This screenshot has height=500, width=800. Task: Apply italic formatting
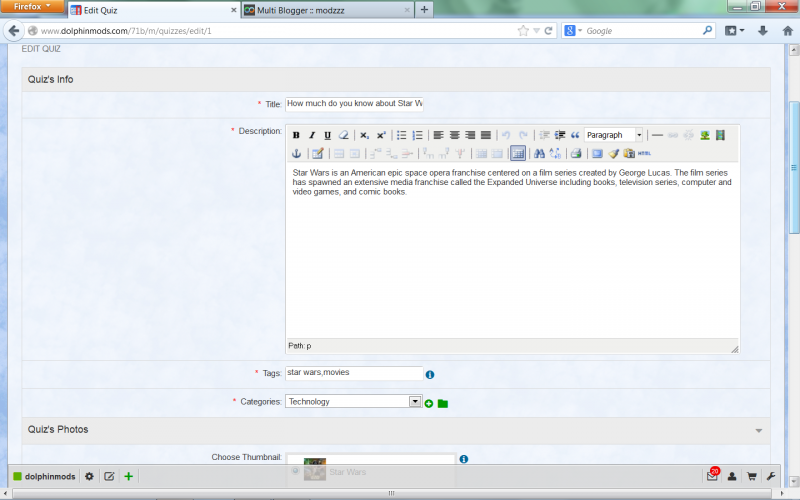(x=312, y=135)
